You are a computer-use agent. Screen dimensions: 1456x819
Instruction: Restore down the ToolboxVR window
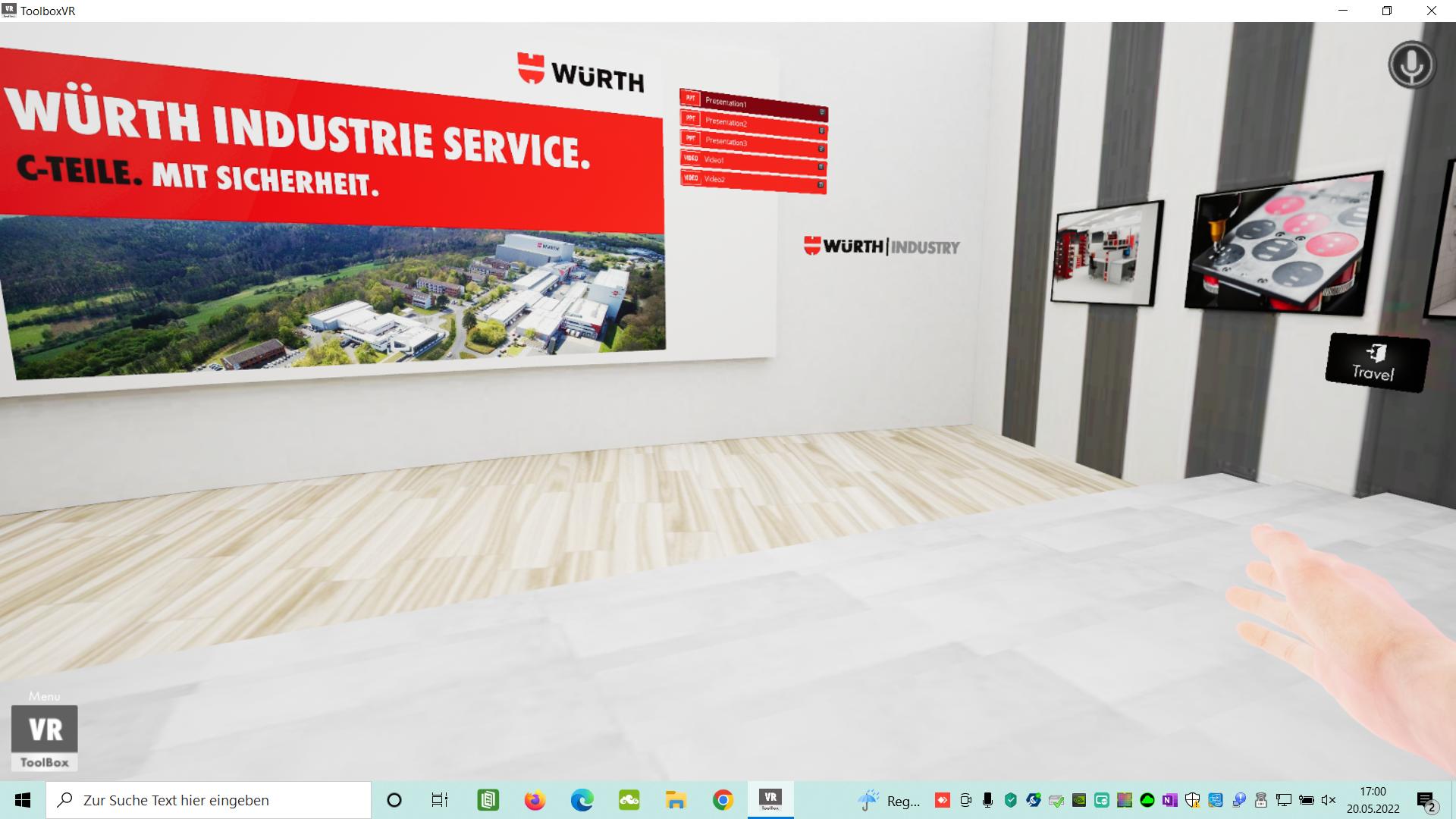tap(1387, 11)
